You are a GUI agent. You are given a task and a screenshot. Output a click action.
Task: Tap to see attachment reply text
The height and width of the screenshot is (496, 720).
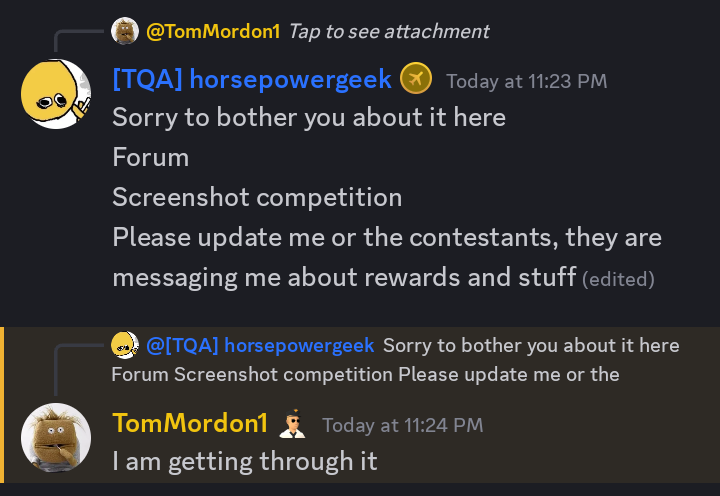click(389, 31)
